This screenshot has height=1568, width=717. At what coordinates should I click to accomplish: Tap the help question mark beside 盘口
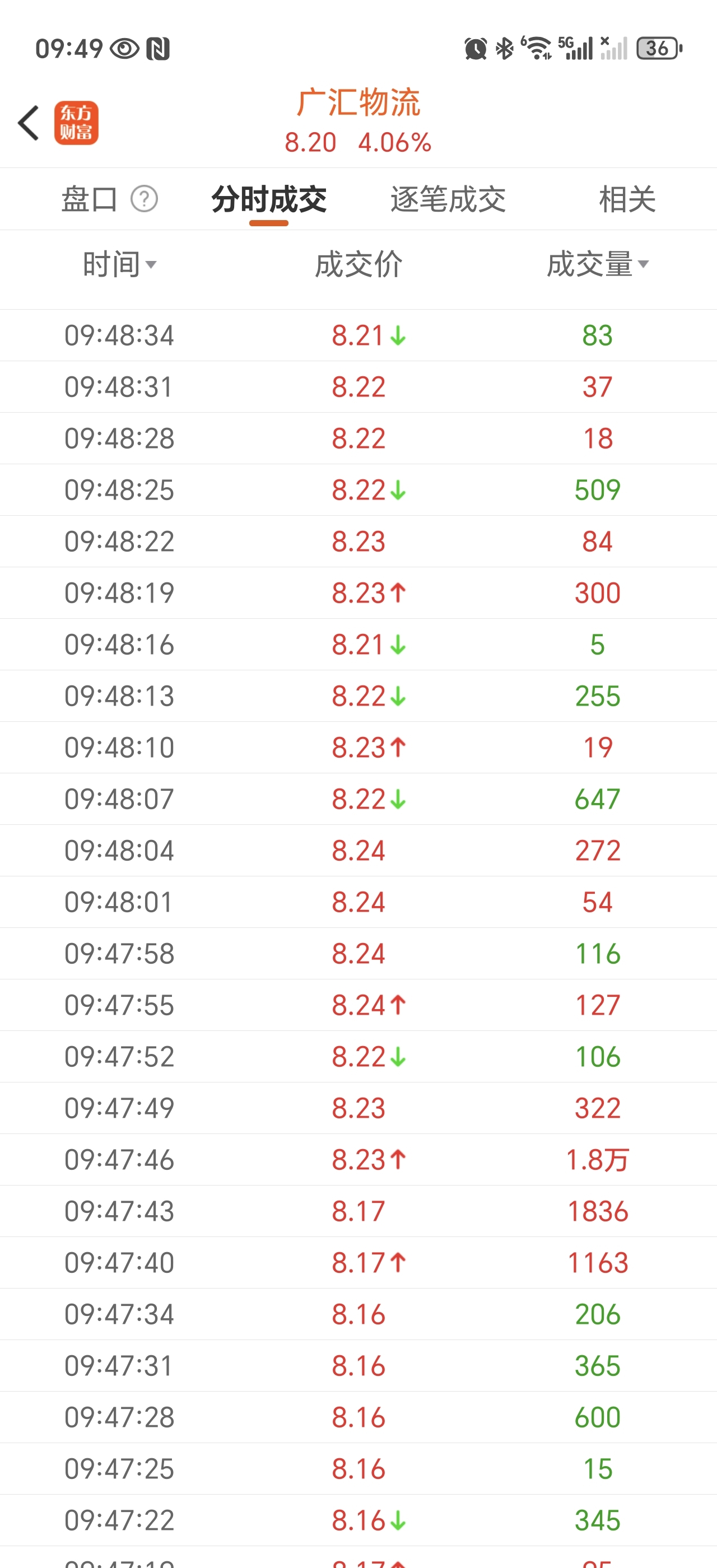pyautogui.click(x=145, y=199)
